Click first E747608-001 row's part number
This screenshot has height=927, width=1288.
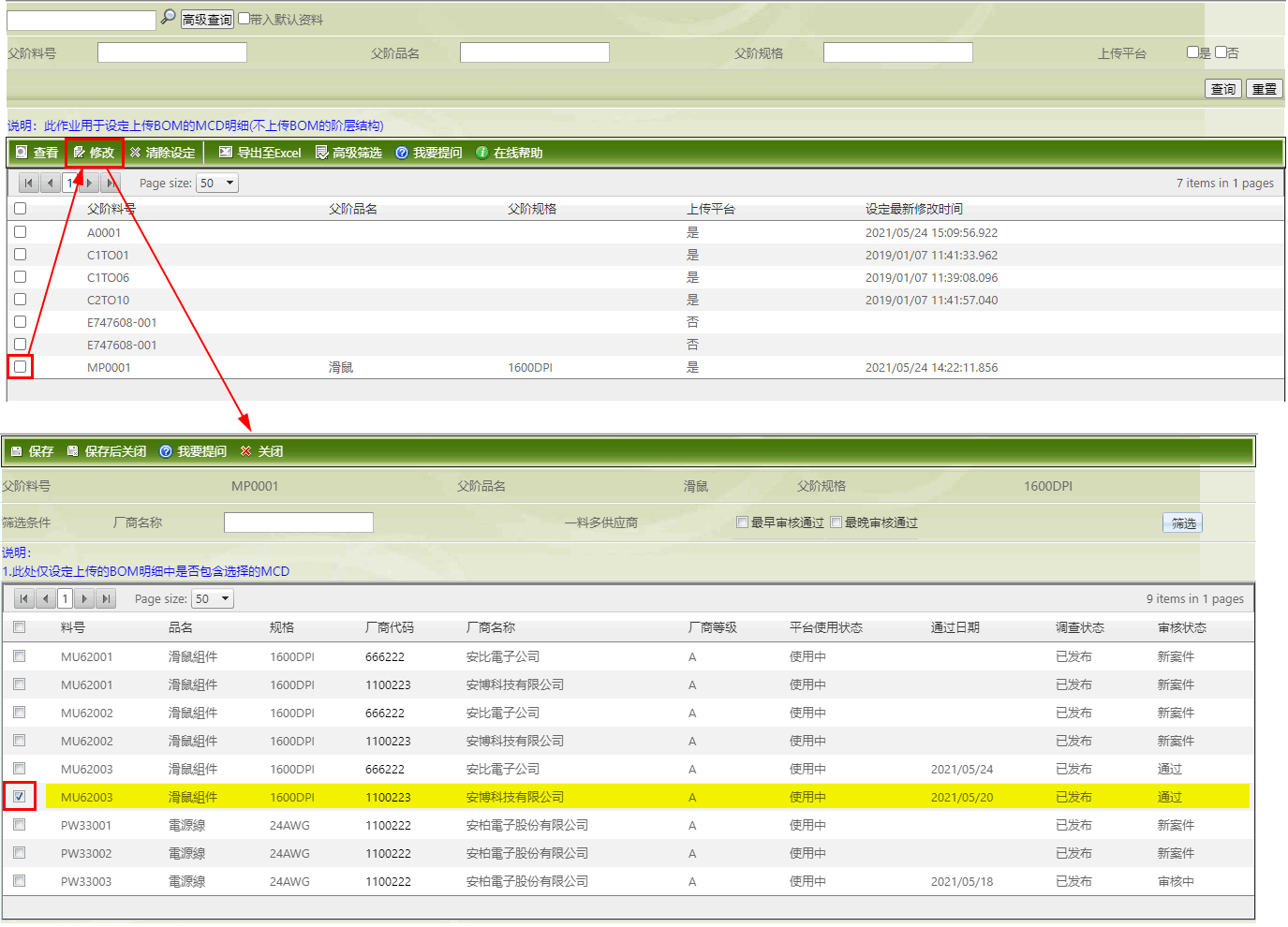click(x=122, y=322)
